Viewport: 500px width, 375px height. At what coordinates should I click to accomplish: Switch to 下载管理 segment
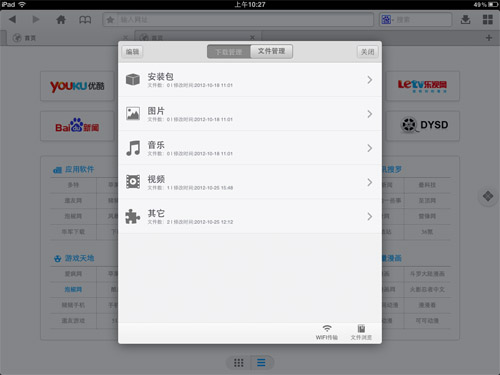[229, 52]
